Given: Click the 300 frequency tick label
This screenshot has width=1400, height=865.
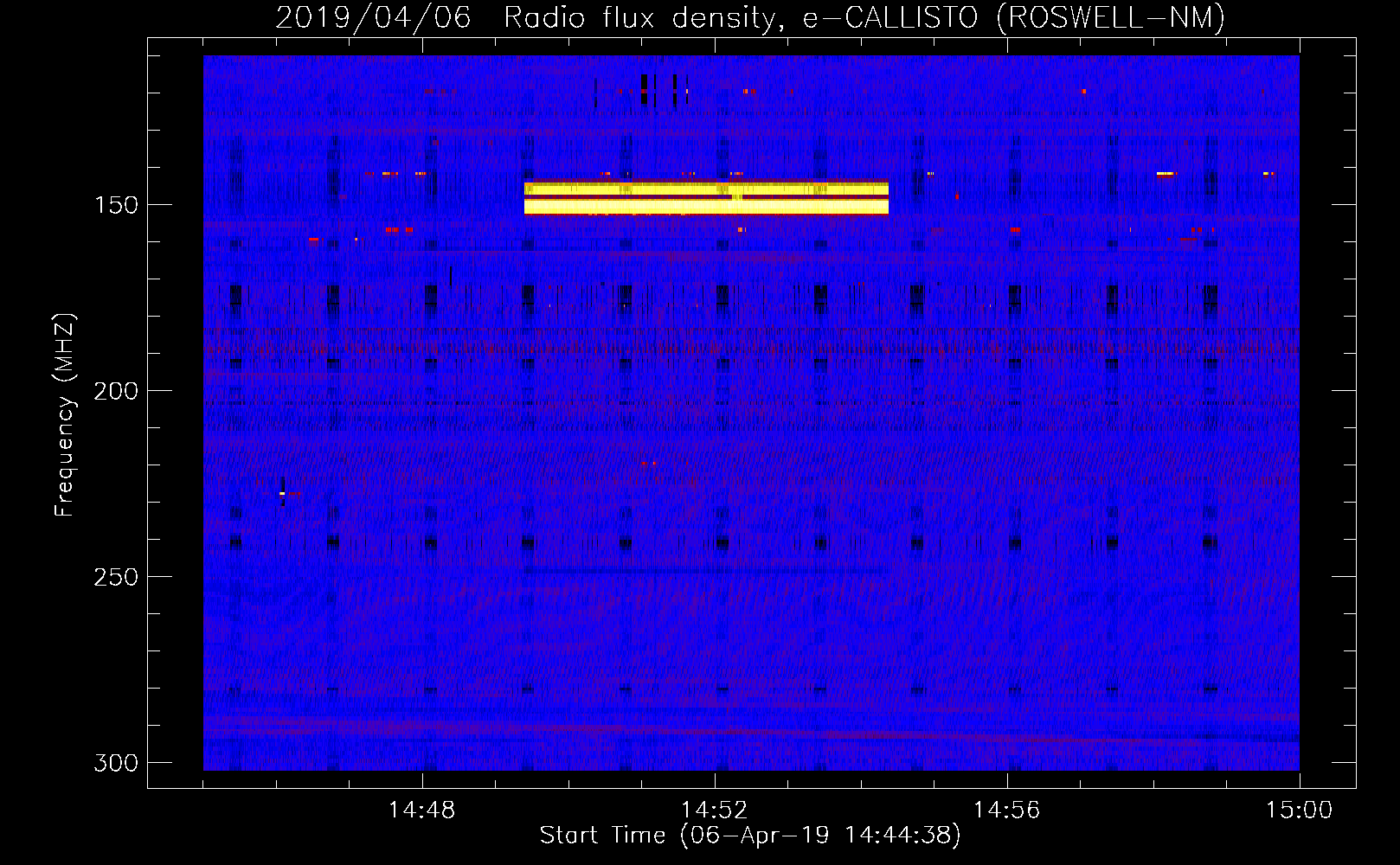Looking at the screenshot, I should 116,763.
